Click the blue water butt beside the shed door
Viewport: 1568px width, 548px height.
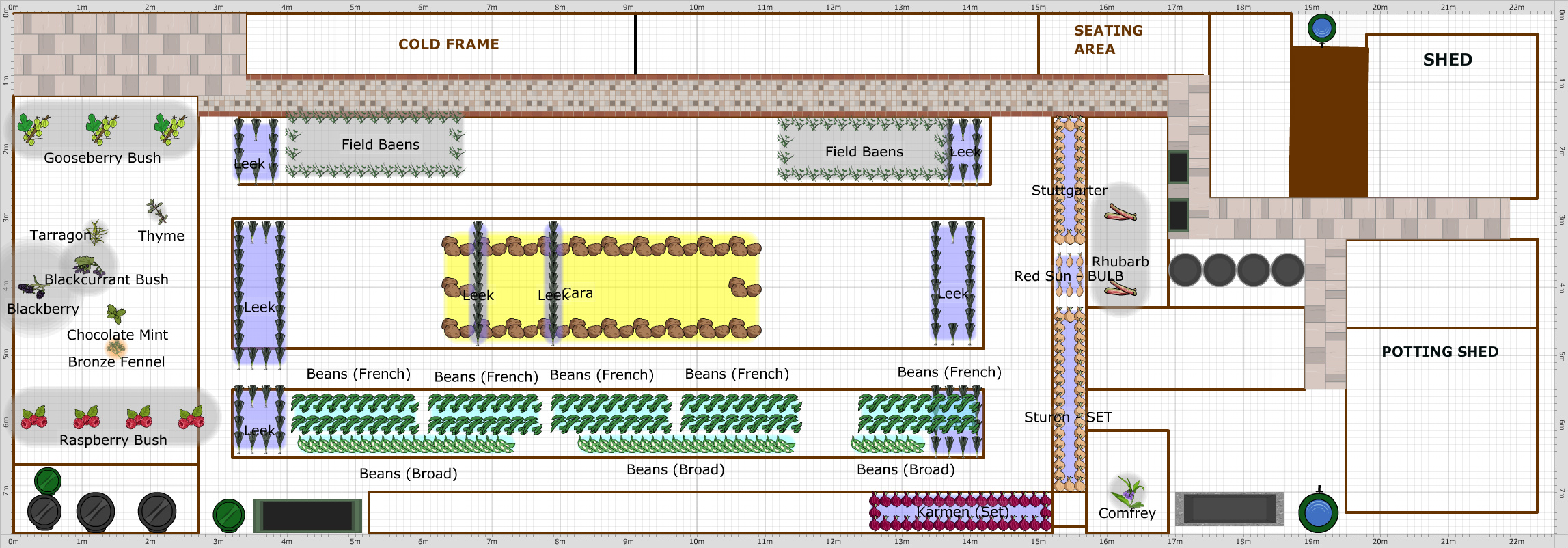(x=1322, y=29)
